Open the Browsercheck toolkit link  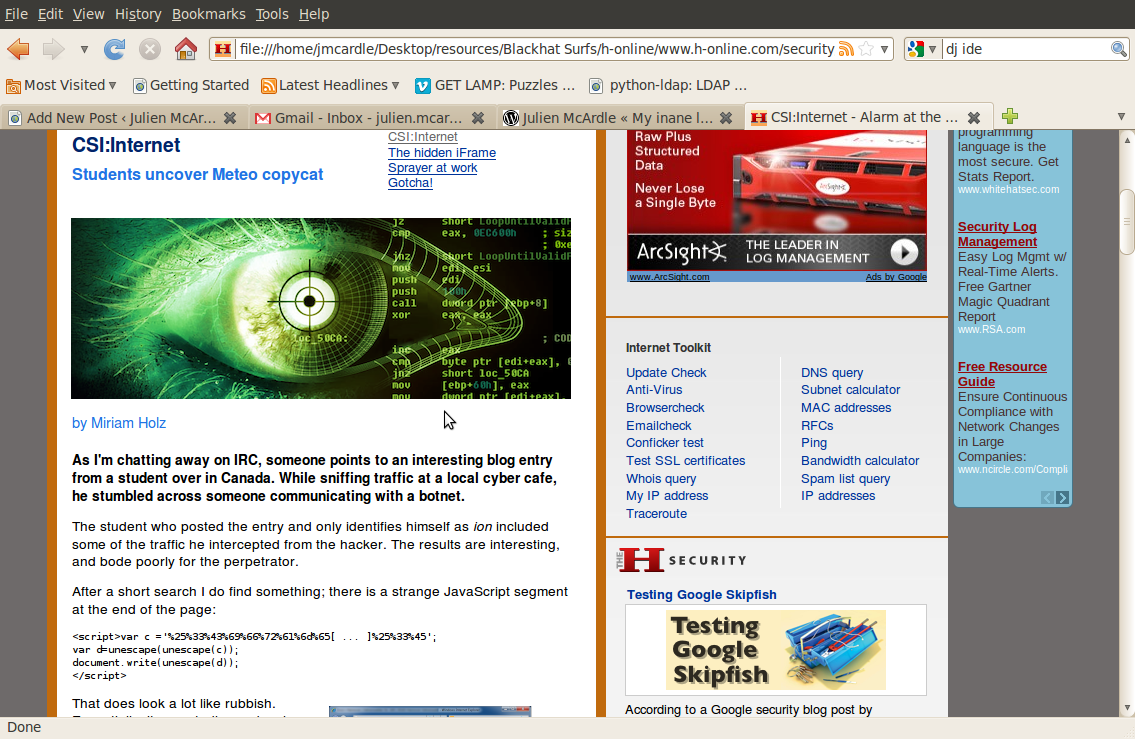click(x=665, y=407)
